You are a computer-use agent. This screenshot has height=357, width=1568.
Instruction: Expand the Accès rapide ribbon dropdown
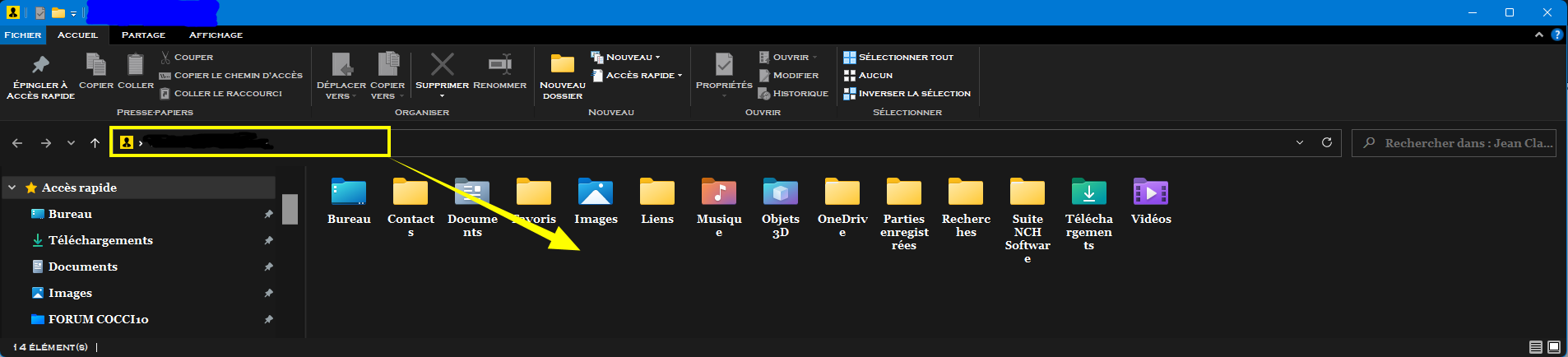click(x=637, y=75)
